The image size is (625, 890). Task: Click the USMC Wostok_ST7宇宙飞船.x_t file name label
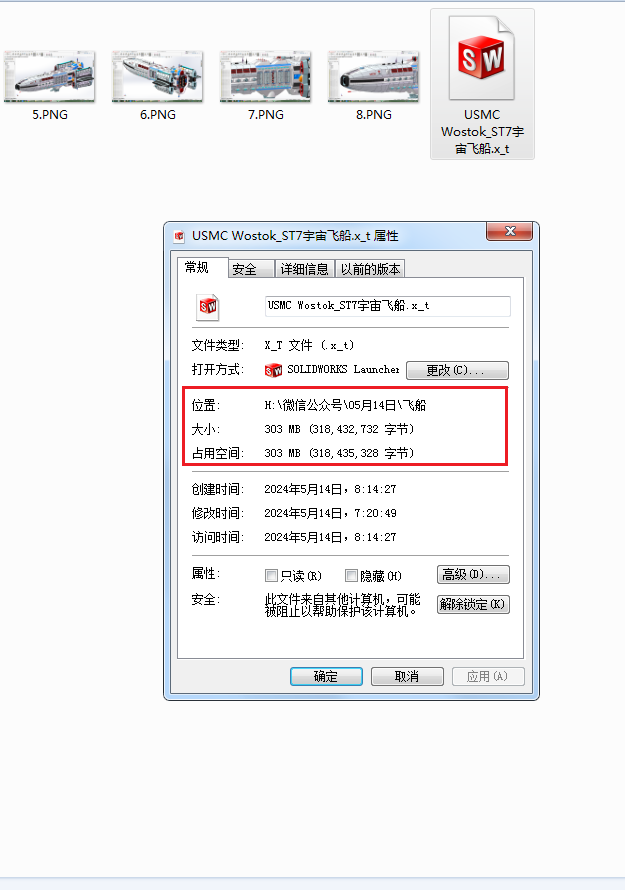482,132
